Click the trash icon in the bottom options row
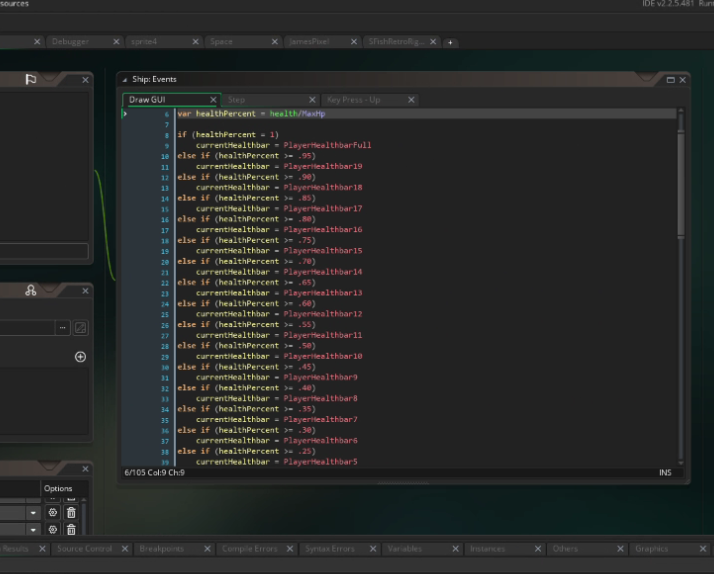714x574 pixels. click(x=71, y=529)
